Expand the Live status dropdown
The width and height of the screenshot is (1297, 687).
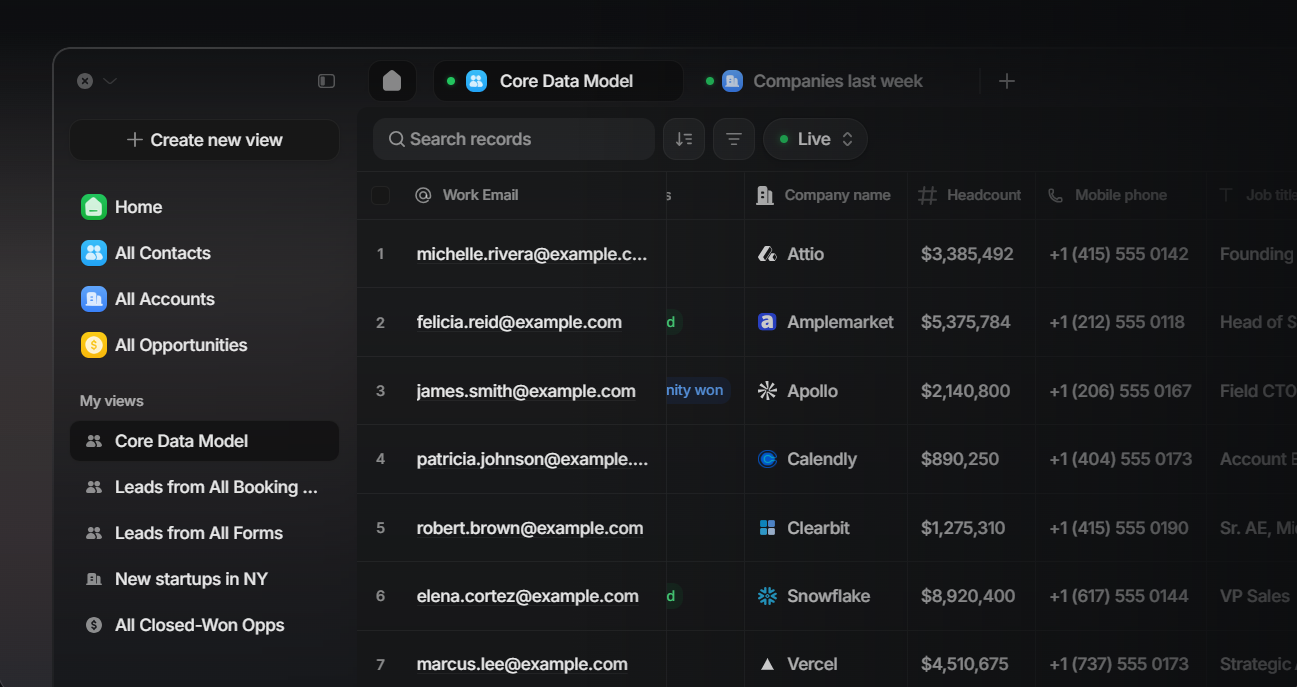tap(815, 139)
